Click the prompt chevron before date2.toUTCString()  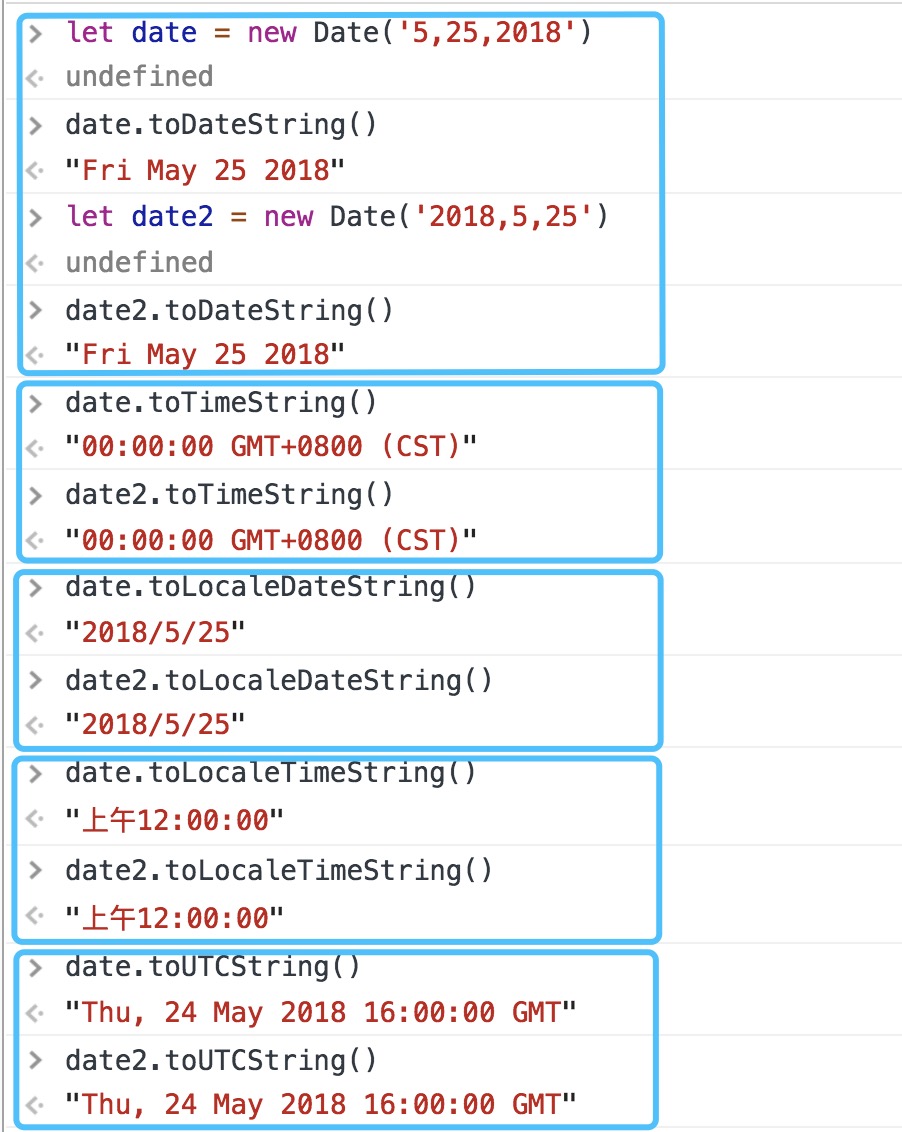(37, 1060)
